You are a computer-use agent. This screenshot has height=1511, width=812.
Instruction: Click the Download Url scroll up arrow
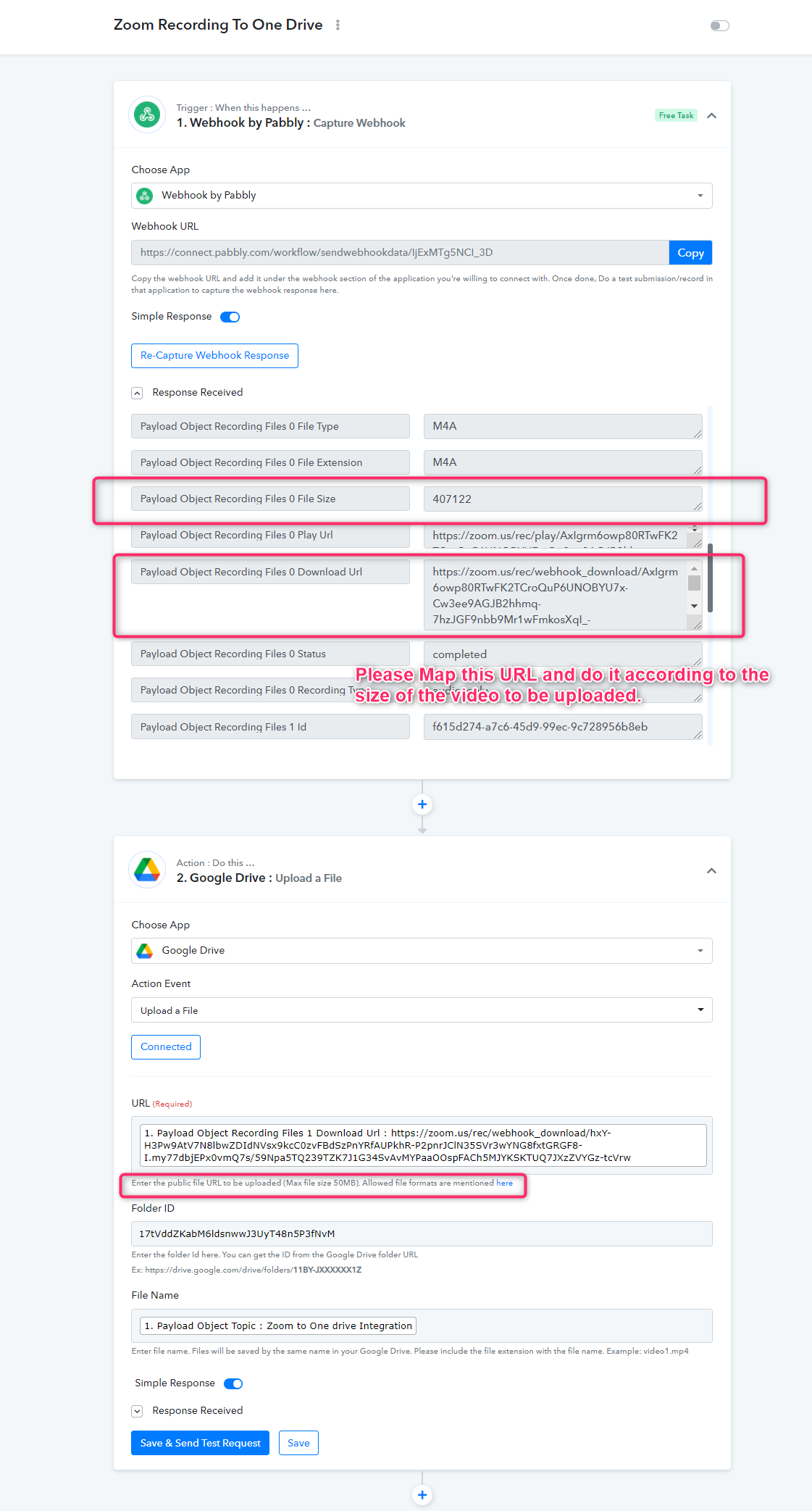pos(695,568)
